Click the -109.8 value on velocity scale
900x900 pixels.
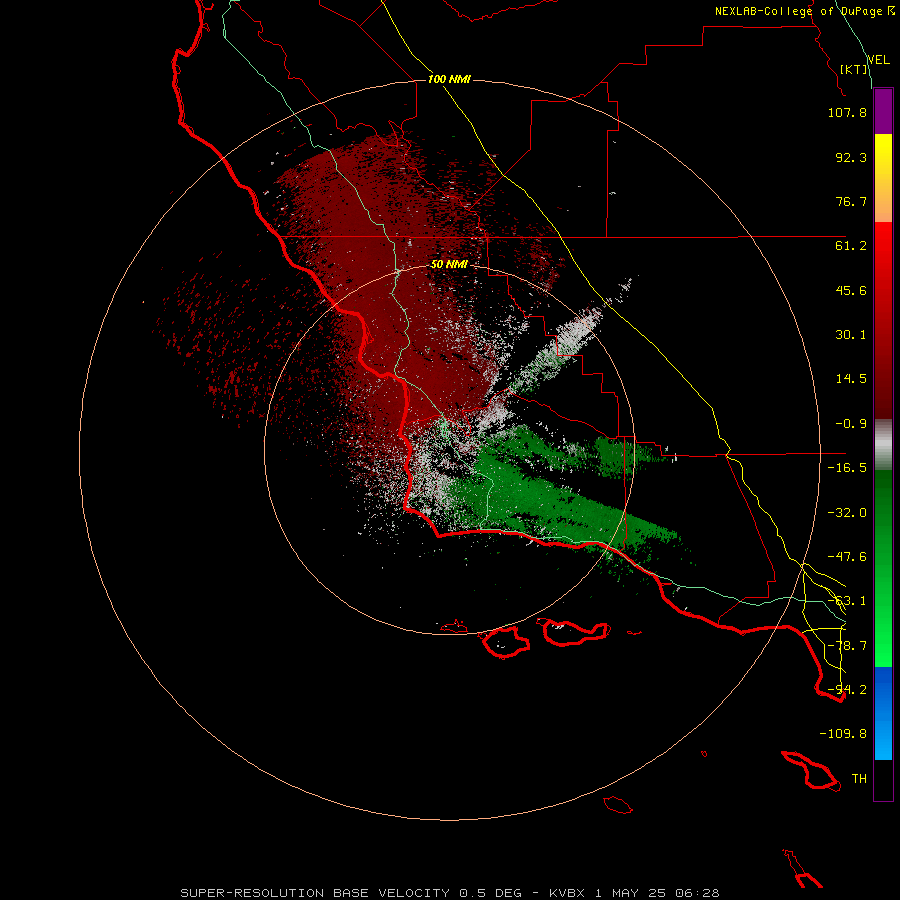[843, 734]
